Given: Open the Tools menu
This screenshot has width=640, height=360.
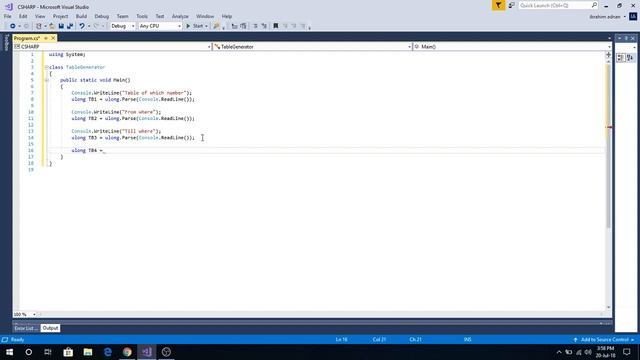Looking at the screenshot, I should coord(142,16).
